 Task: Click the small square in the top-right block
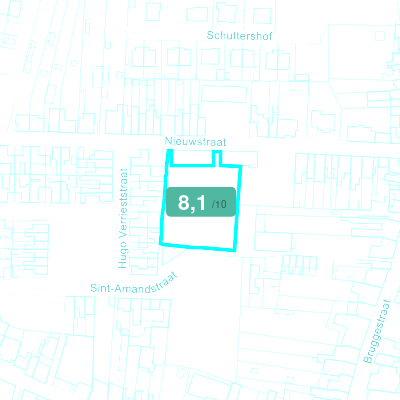(380, 36)
